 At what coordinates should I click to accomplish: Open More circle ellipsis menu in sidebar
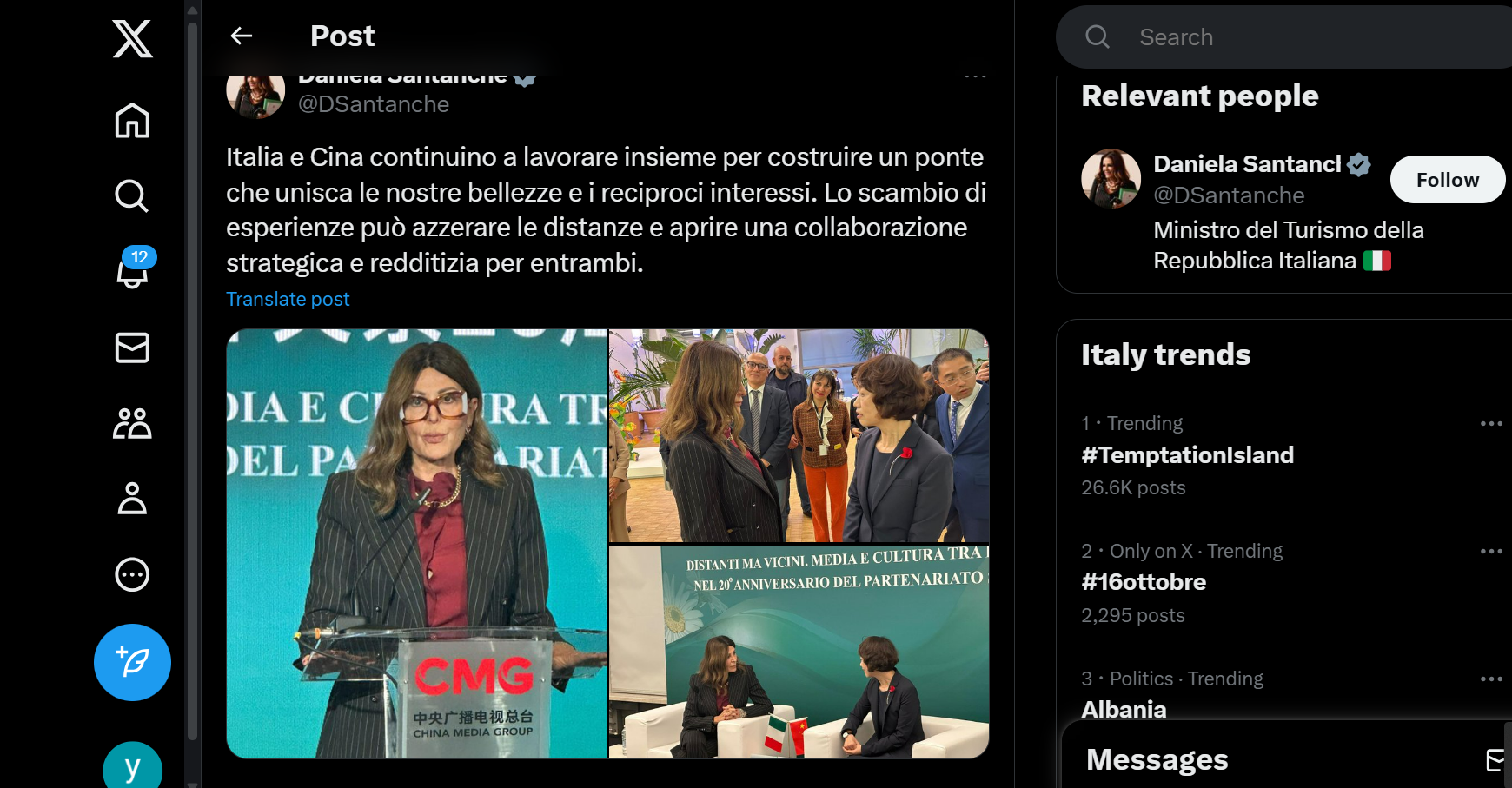[132, 574]
